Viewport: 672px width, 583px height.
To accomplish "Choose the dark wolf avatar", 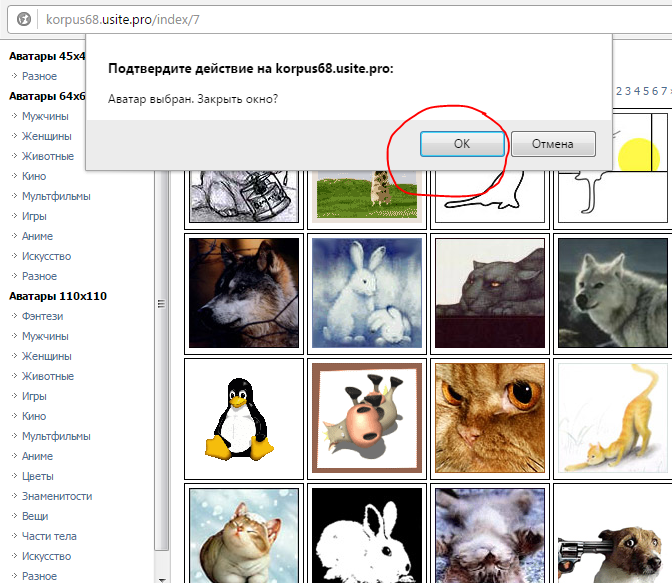I will pyautogui.click(x=243, y=292).
